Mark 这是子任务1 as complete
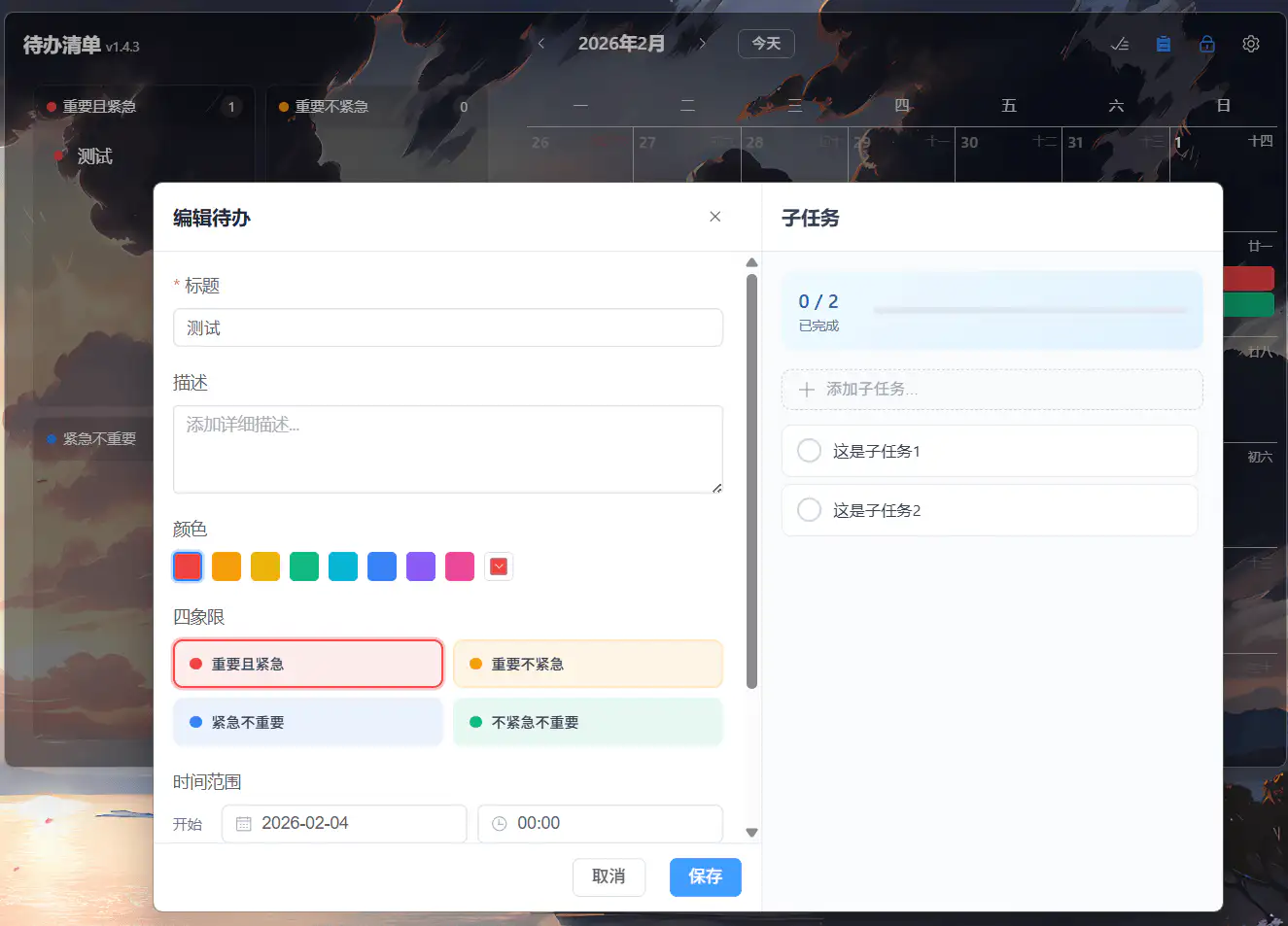 (809, 451)
